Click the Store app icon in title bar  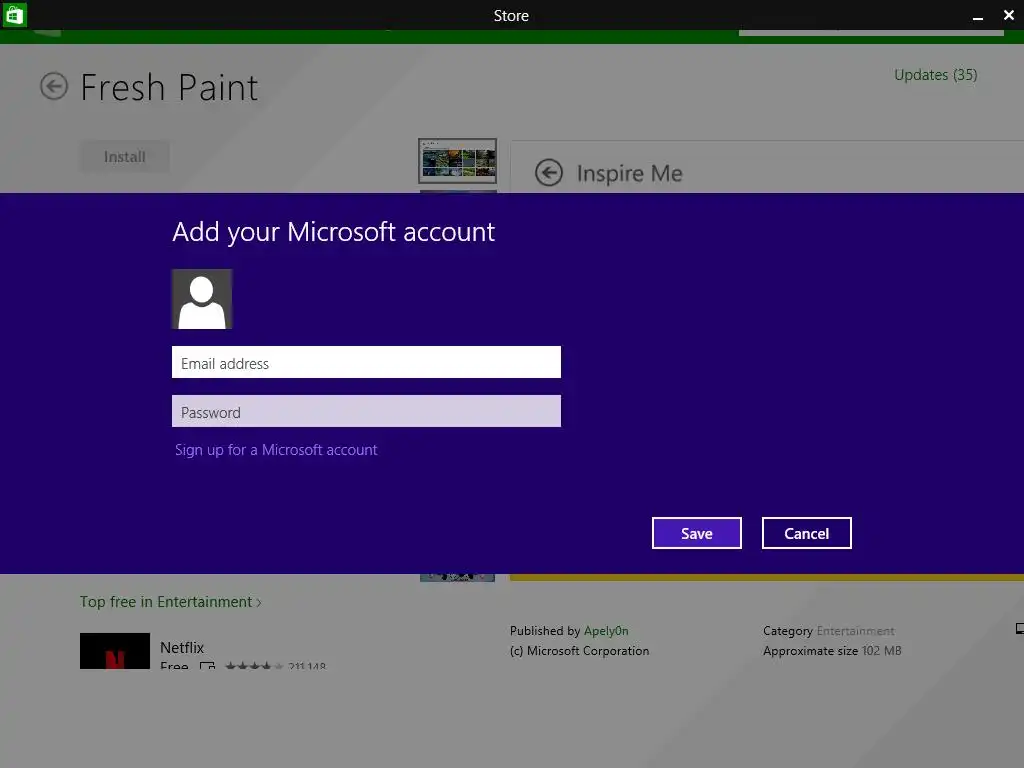[x=14, y=15]
